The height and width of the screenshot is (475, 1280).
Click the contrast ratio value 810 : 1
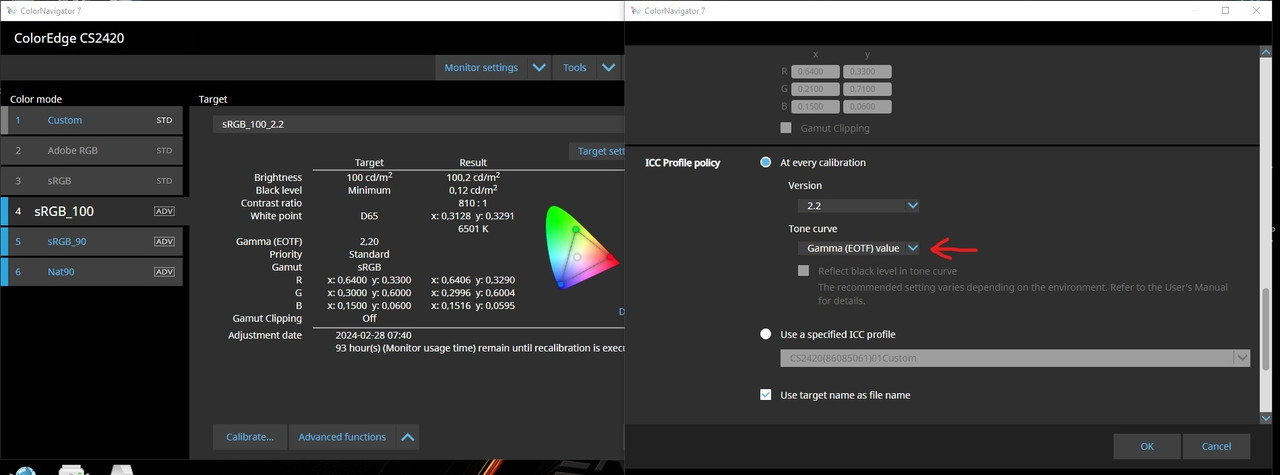(473, 203)
